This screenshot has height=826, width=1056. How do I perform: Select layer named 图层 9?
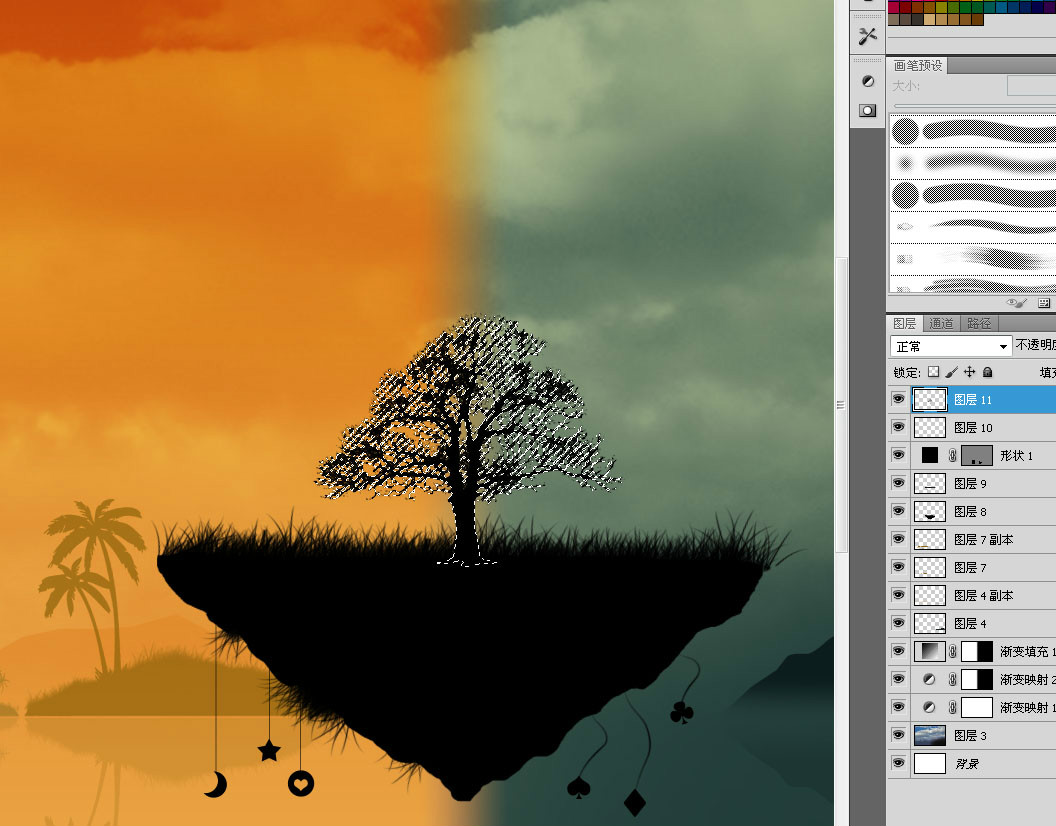tap(970, 484)
